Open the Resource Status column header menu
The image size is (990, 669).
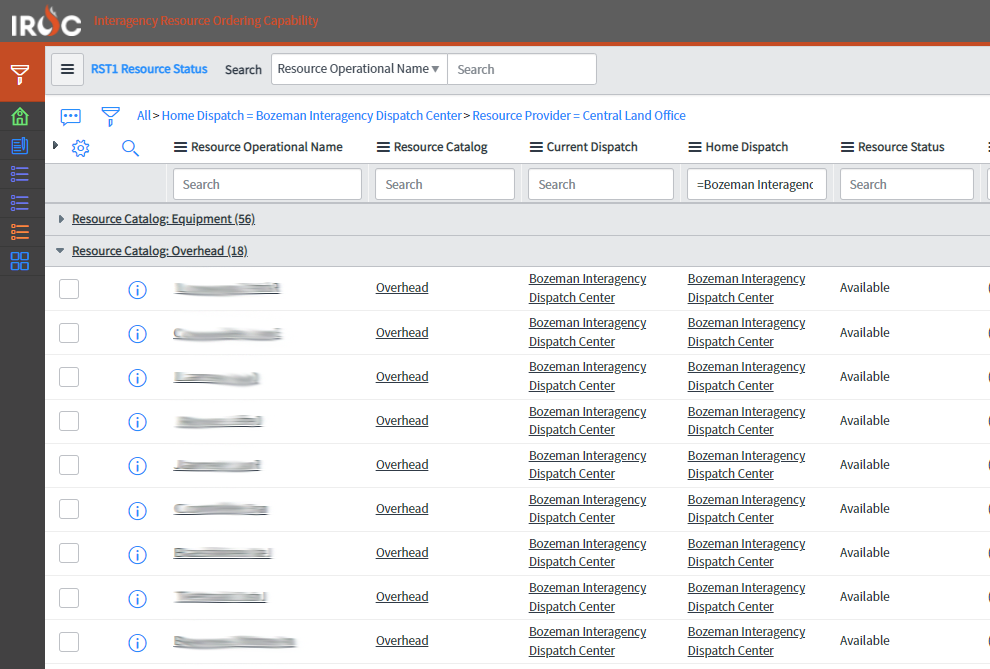[x=847, y=147]
